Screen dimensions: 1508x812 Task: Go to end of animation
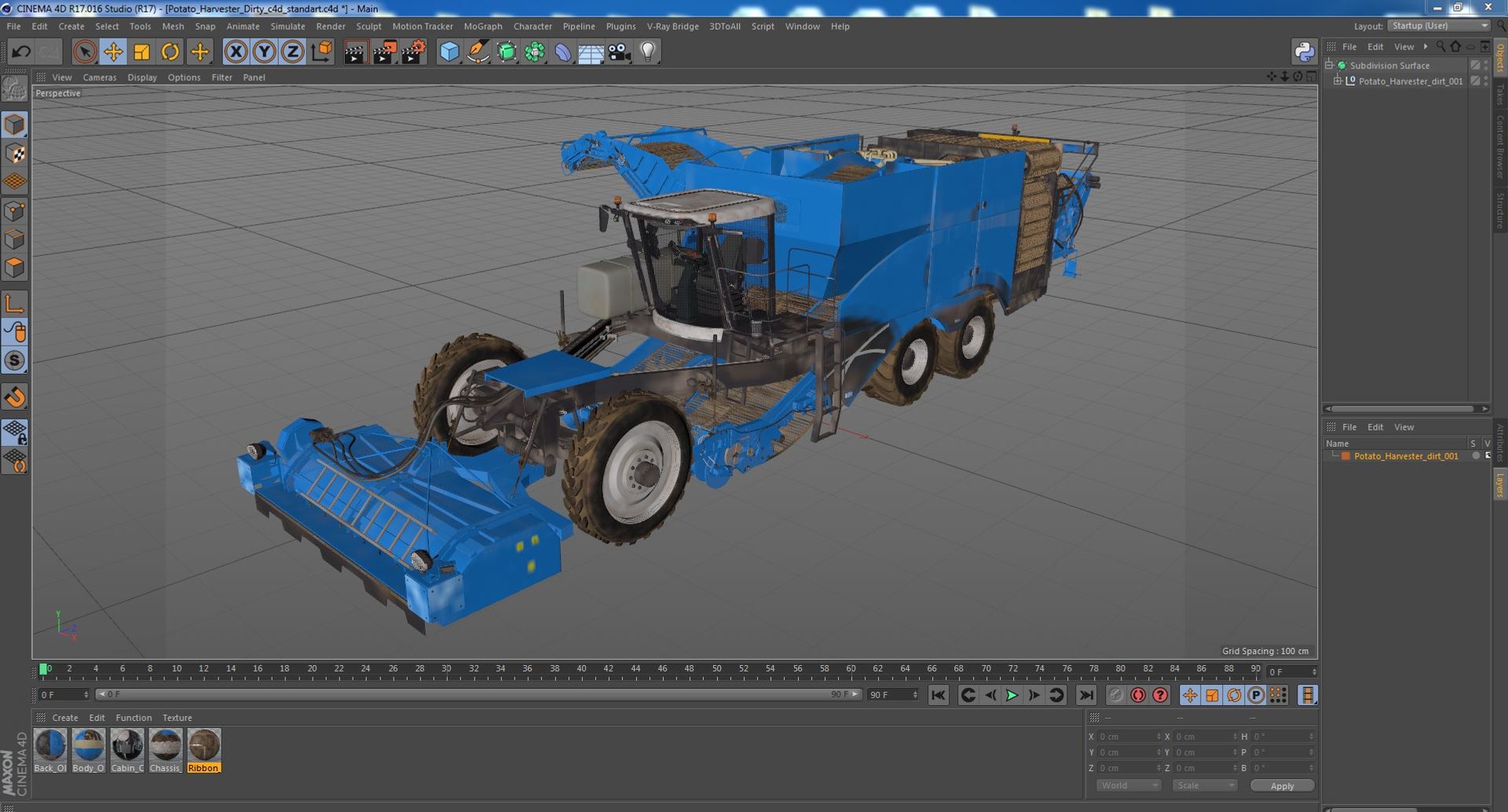point(1086,695)
